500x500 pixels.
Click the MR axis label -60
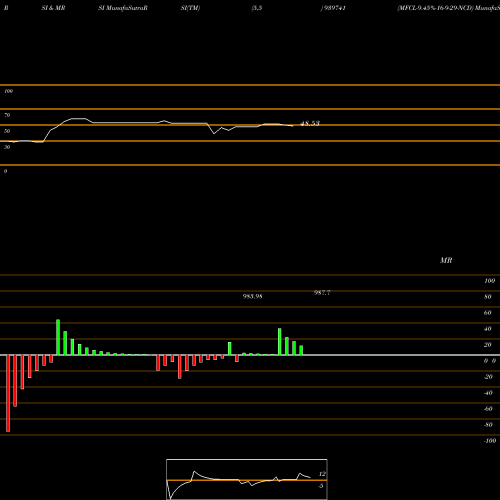point(488,409)
